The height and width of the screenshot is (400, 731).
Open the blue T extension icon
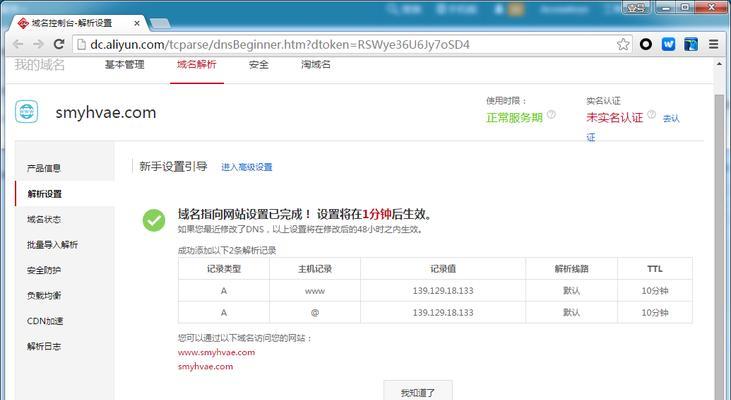coord(691,44)
